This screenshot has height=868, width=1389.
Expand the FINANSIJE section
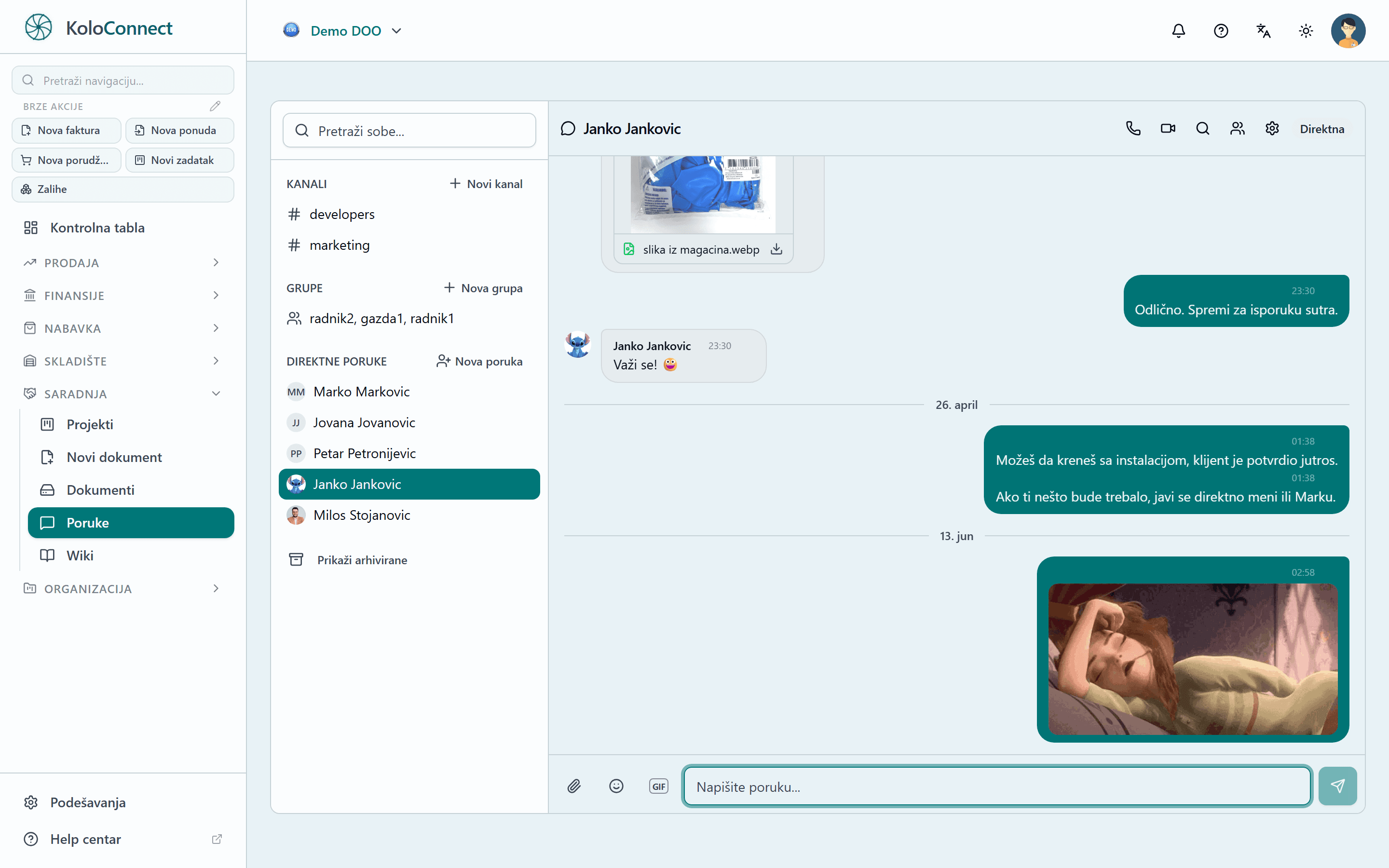tap(123, 296)
